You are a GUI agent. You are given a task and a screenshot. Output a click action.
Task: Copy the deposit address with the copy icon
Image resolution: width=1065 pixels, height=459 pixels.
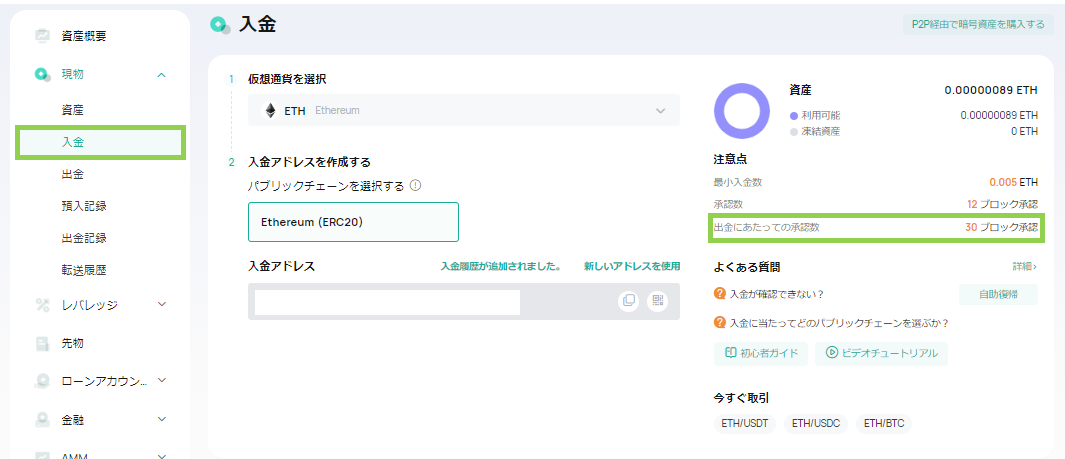click(628, 300)
